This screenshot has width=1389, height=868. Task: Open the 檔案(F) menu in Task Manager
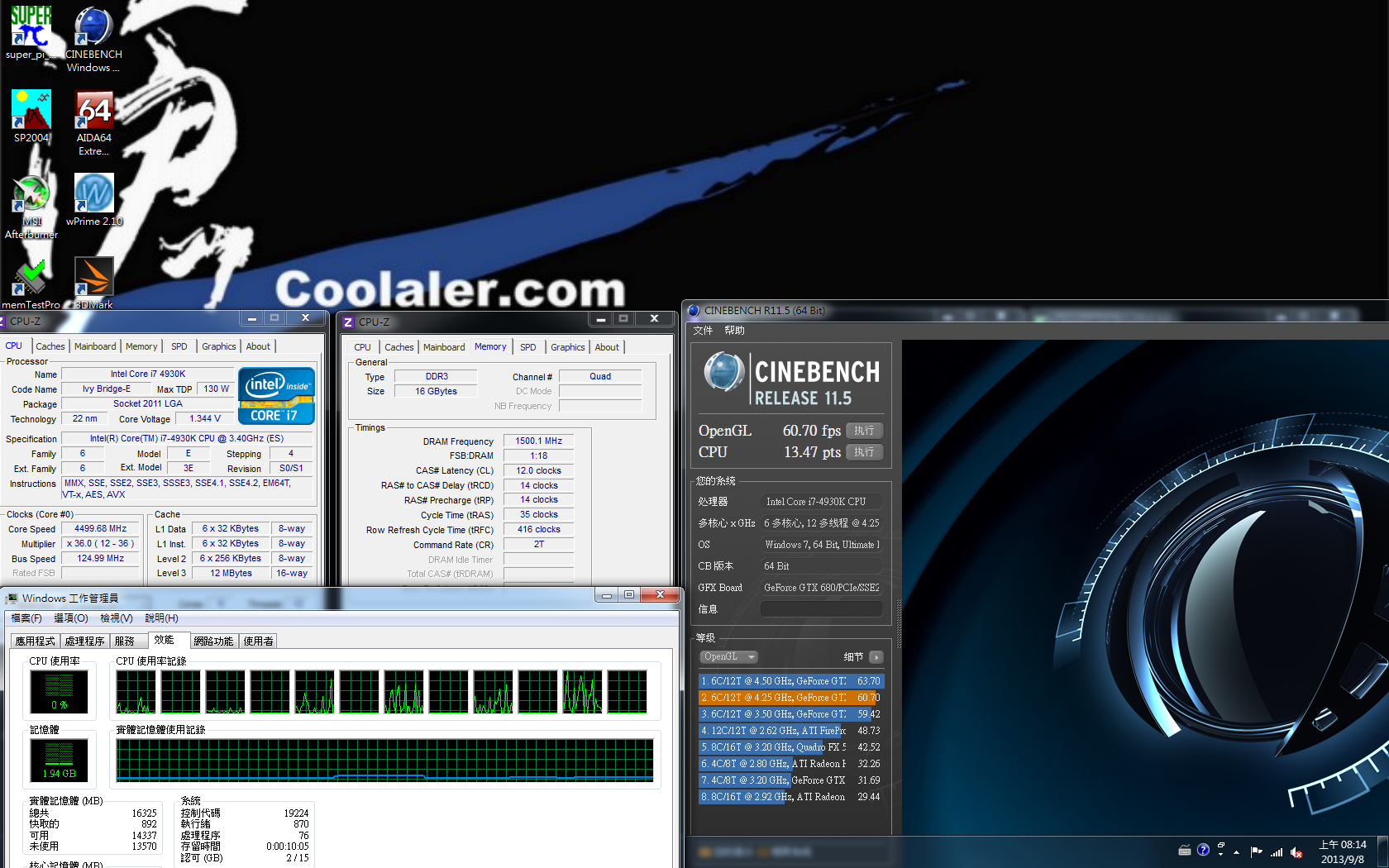click(x=26, y=618)
